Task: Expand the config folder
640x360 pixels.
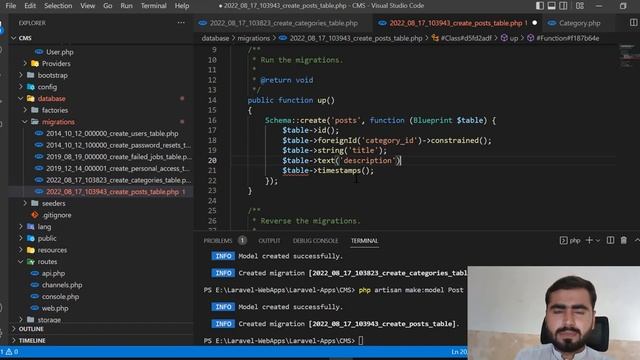Action: point(47,87)
